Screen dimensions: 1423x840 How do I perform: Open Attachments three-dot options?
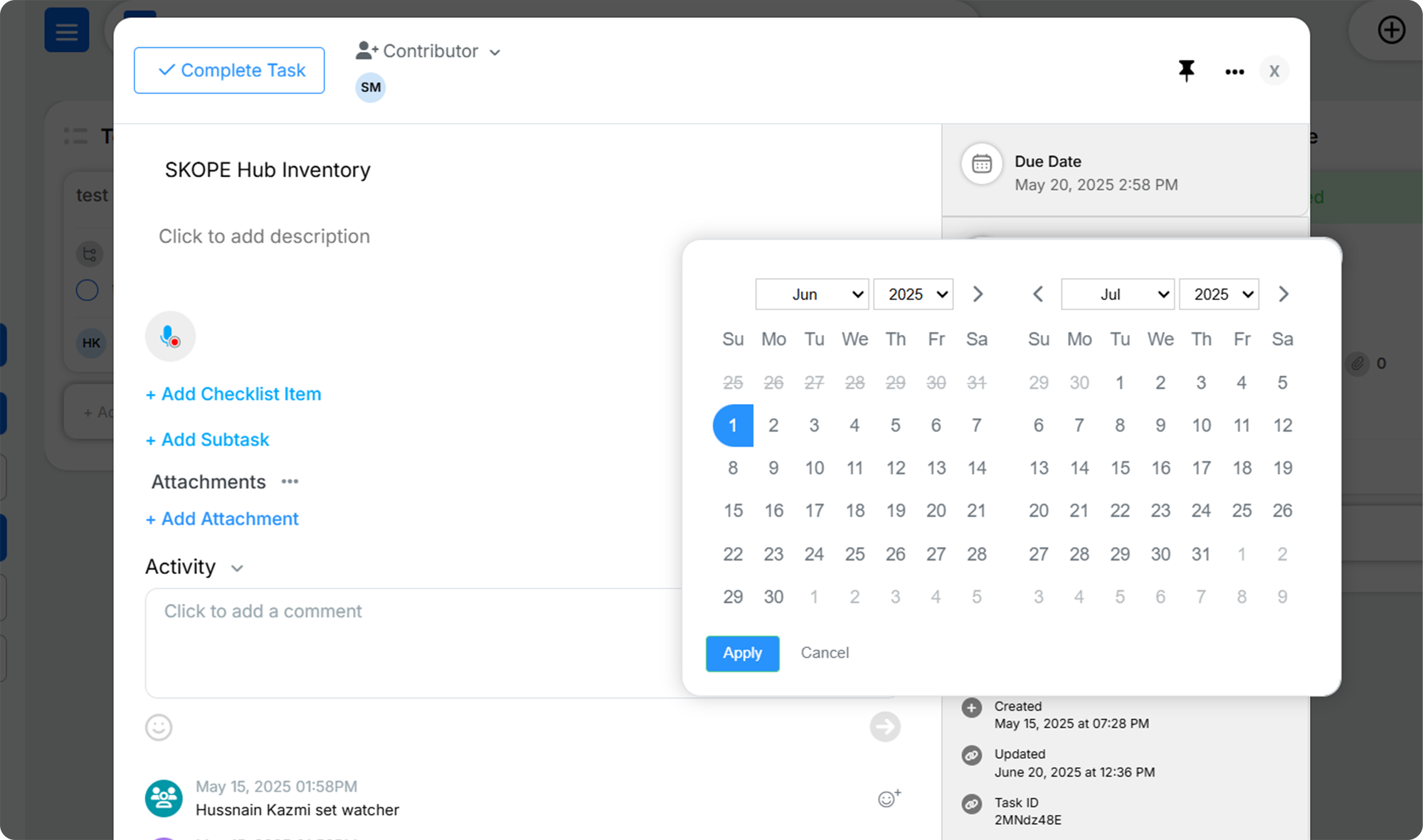(290, 482)
